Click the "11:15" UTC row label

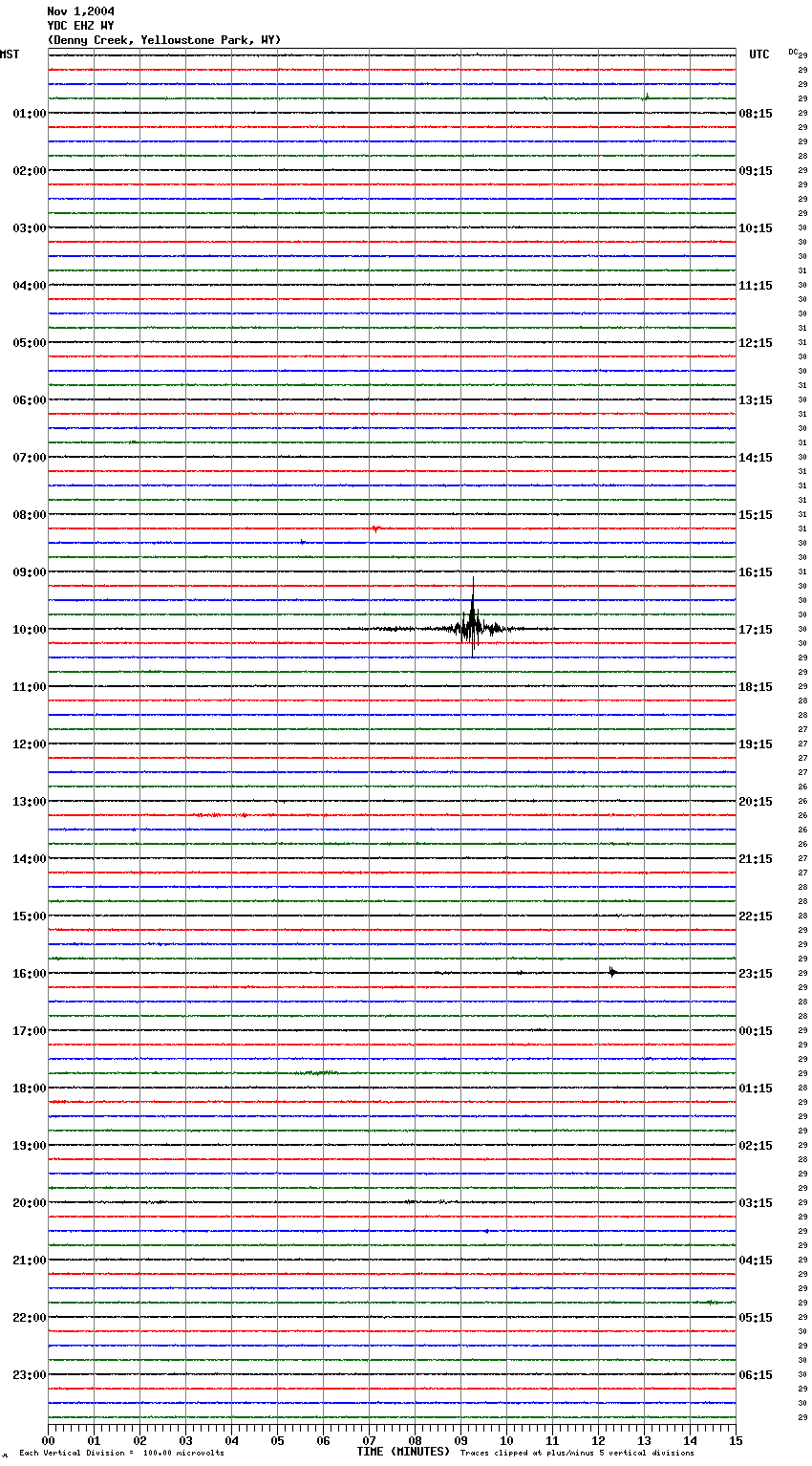[756, 286]
